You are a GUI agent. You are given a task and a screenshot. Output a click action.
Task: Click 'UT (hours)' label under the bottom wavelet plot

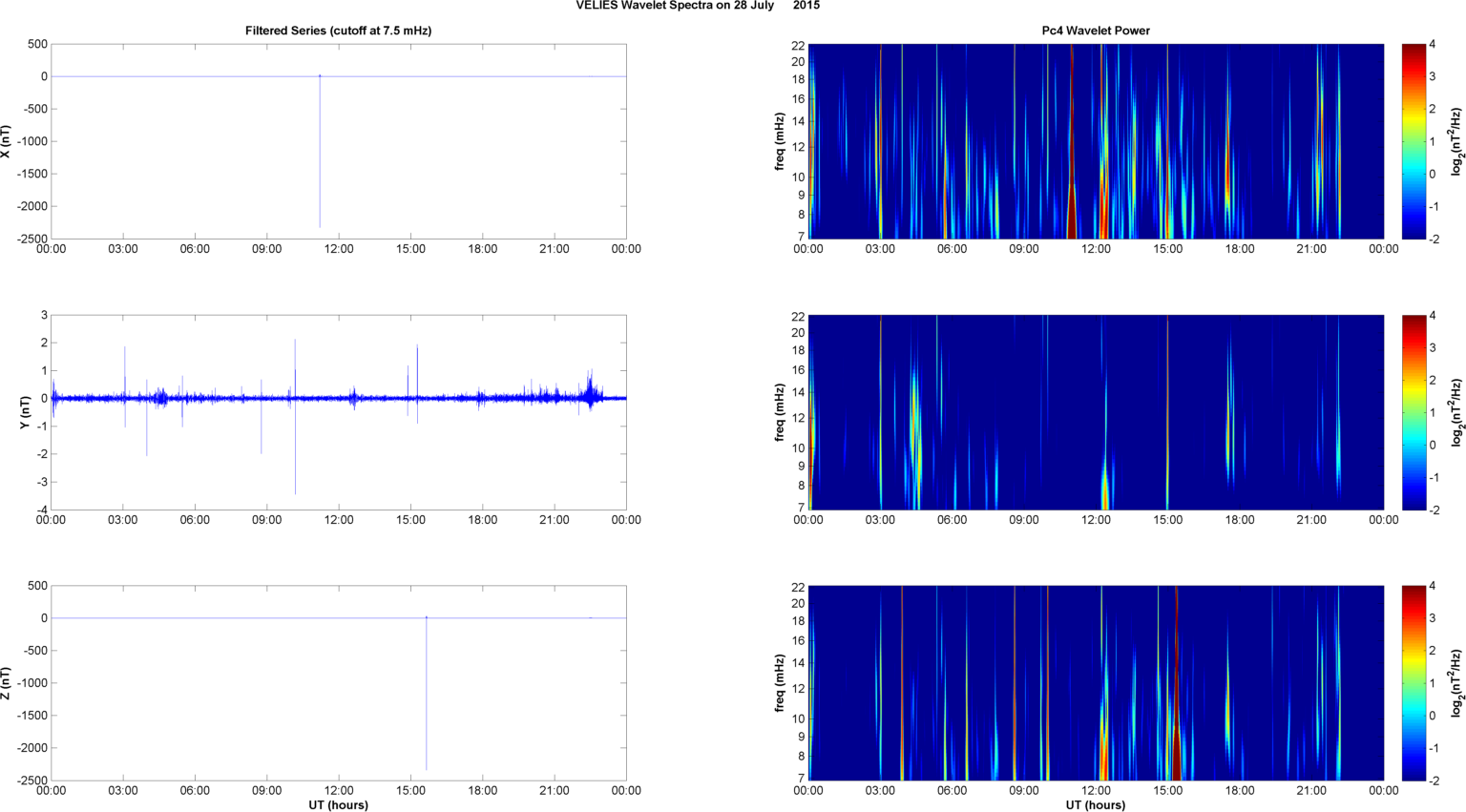[1095, 804]
